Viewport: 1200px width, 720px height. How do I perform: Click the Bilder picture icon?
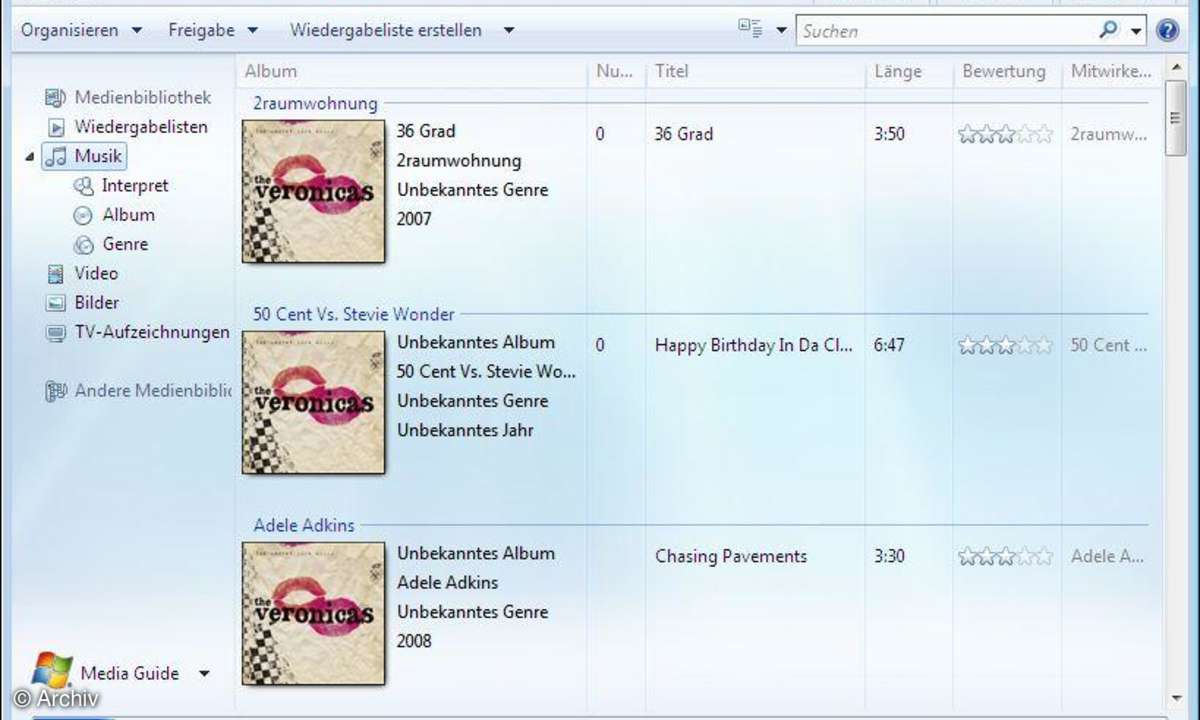pyautogui.click(x=56, y=303)
